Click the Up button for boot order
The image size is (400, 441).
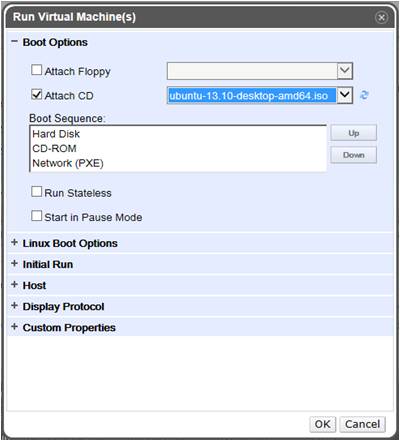354,133
